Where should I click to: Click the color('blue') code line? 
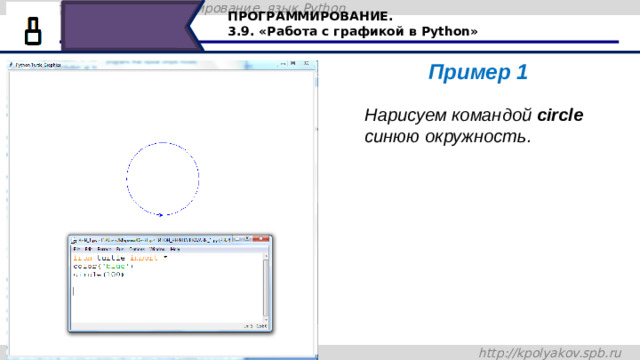coord(104,267)
